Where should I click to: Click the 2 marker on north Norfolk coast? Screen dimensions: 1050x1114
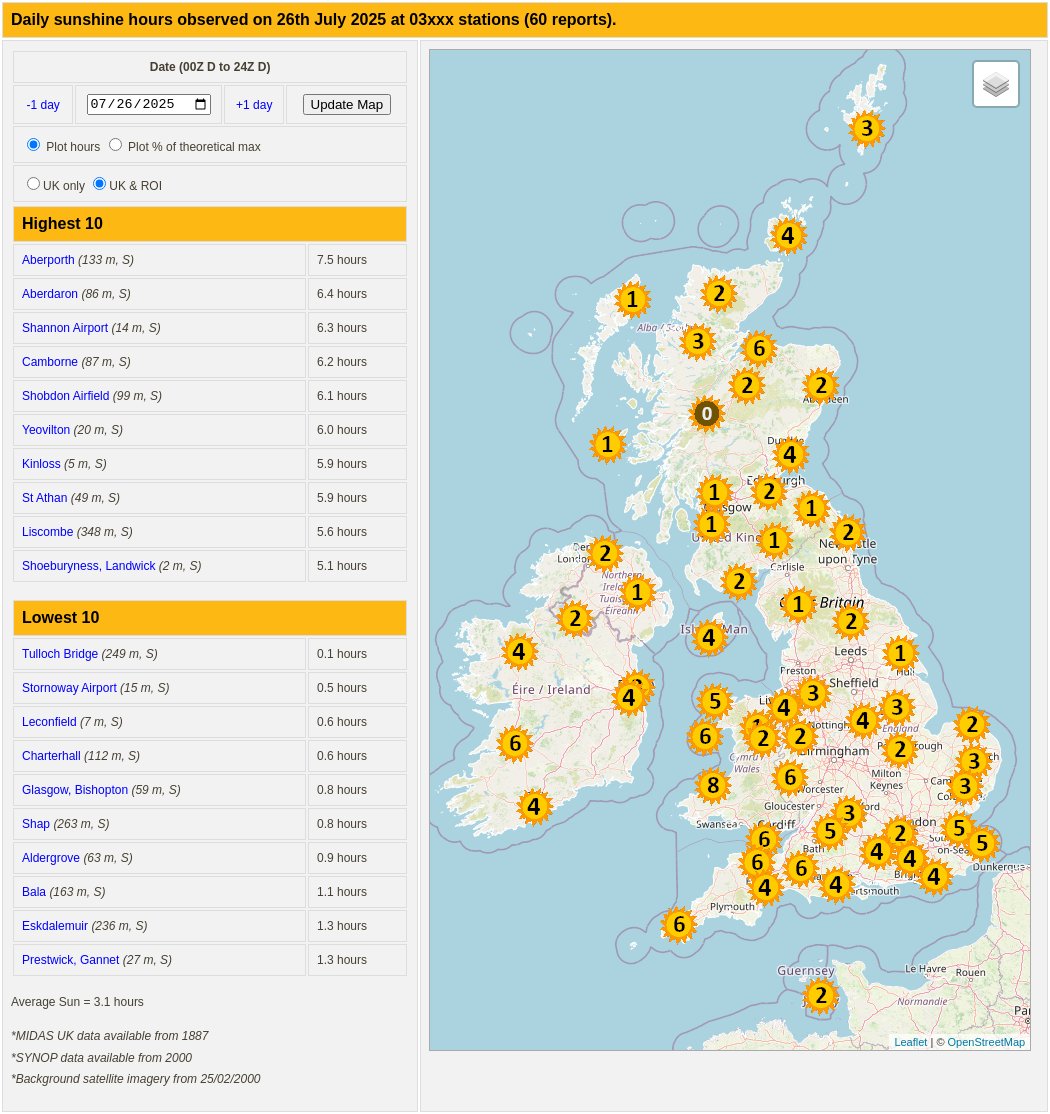(x=971, y=725)
